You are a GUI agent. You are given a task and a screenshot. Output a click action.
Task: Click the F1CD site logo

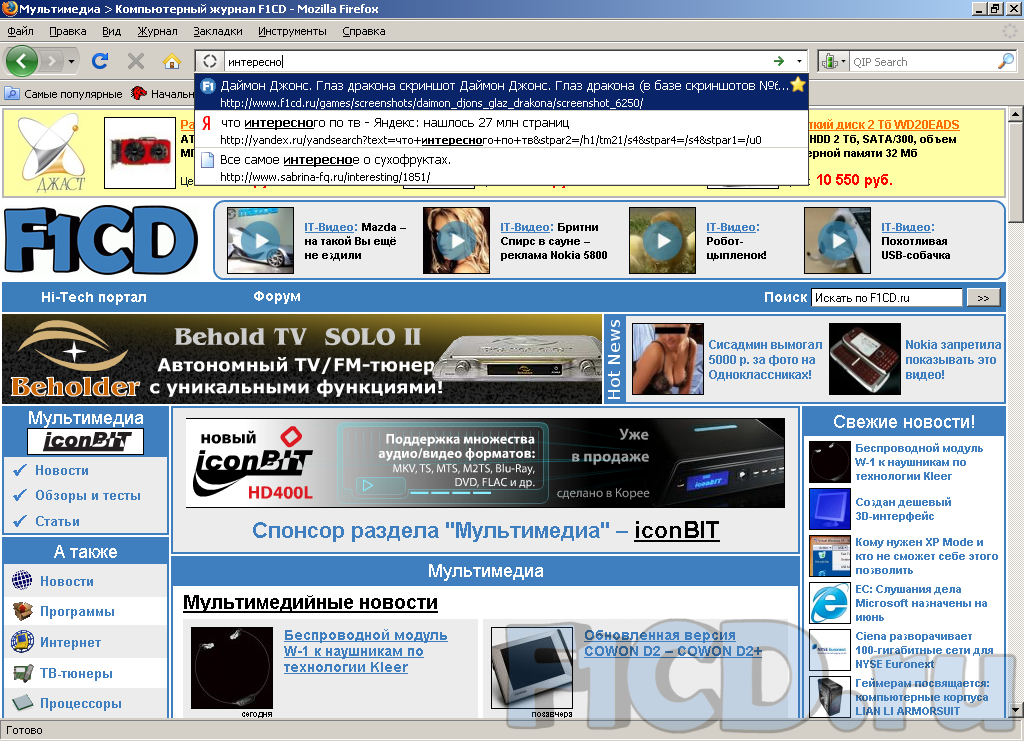pyautogui.click(x=101, y=240)
